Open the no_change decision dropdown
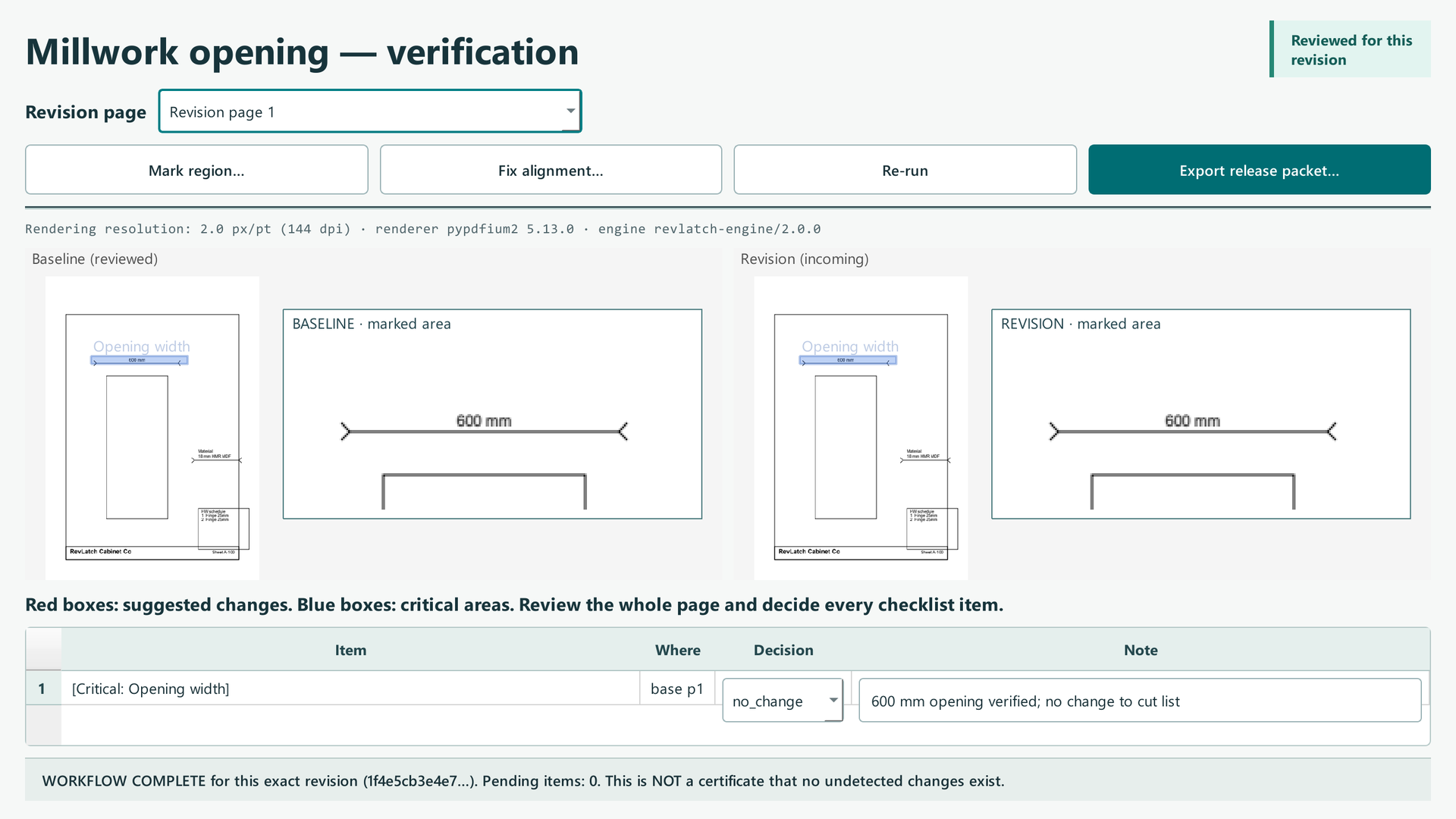This screenshot has height=819, width=1456. (783, 701)
